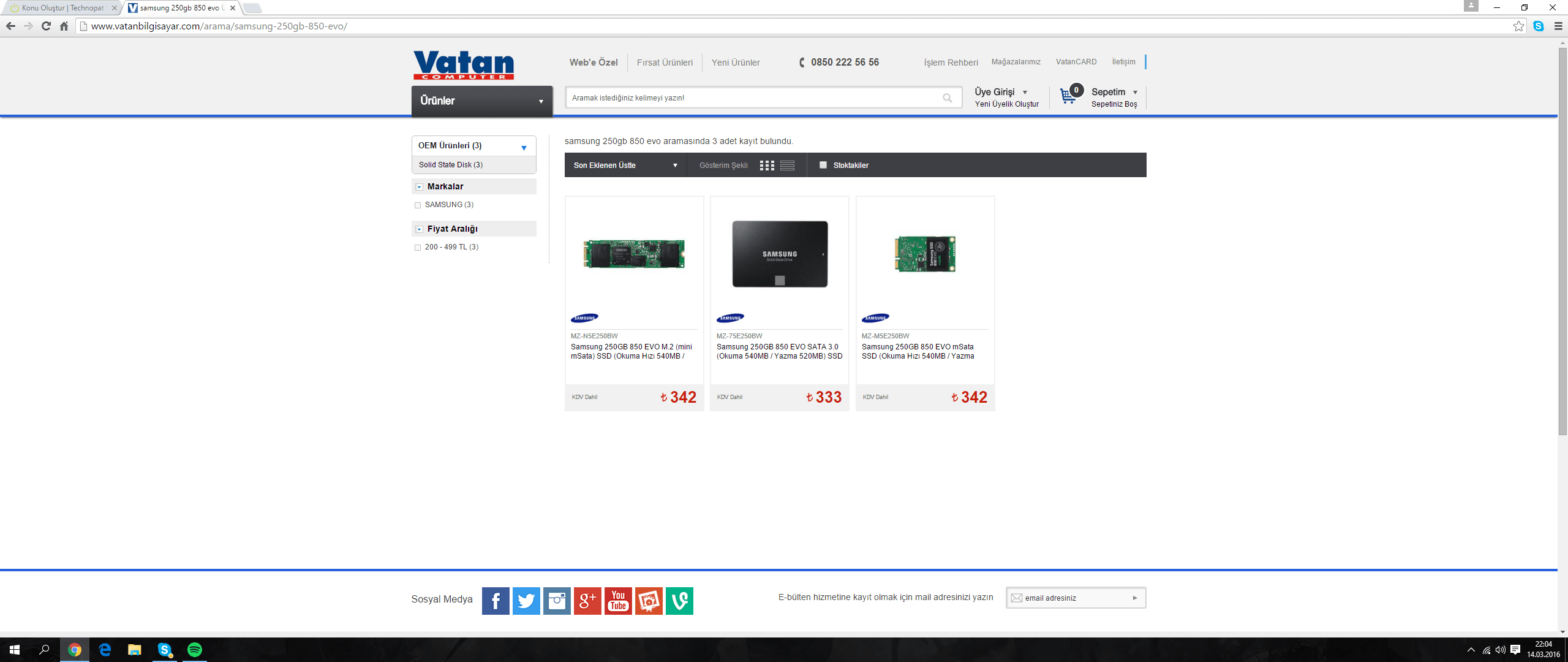The width and height of the screenshot is (1568, 662).
Task: Open Vatan's Twitter page icon
Action: pyautogui.click(x=526, y=601)
